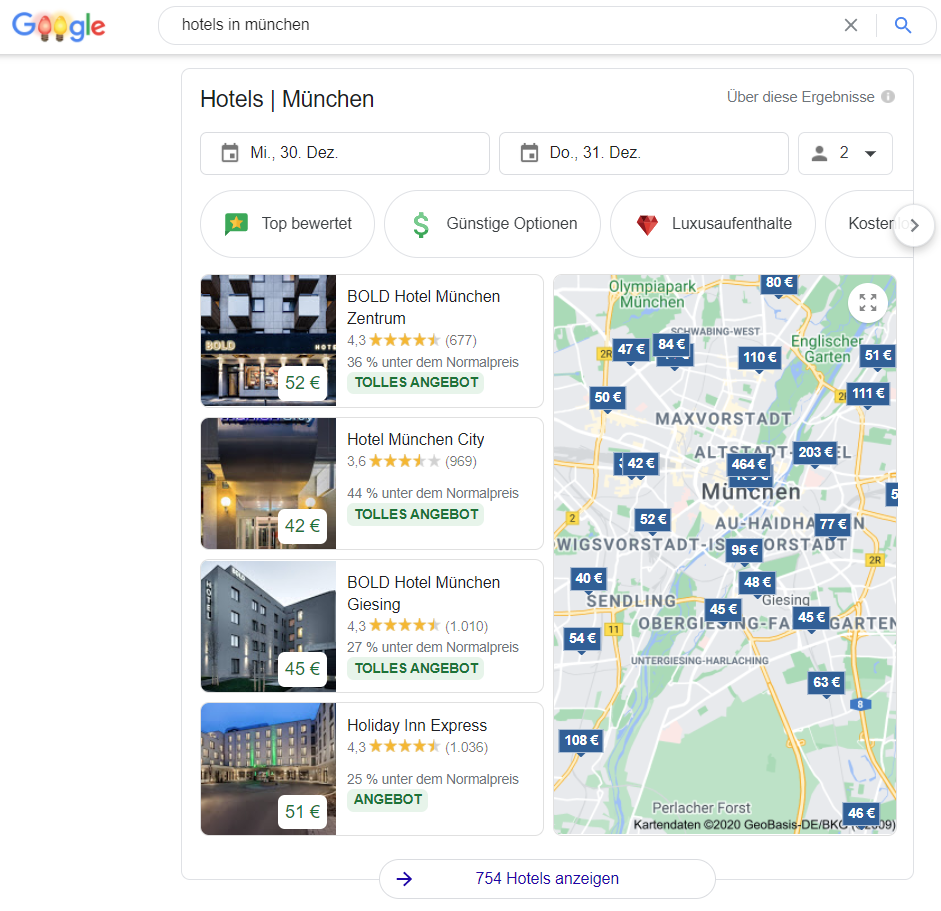Click the 47 € map price marker
941x911 pixels.
click(631, 349)
